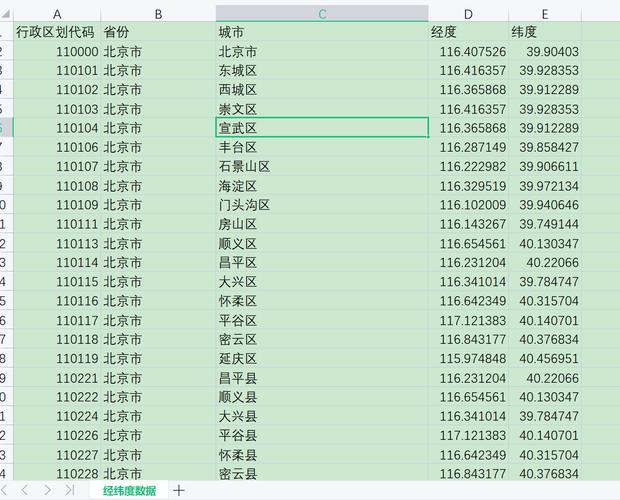Viewport: 620px width, 500px height.
Task: Select the 密云区 cell
Action: [322, 339]
